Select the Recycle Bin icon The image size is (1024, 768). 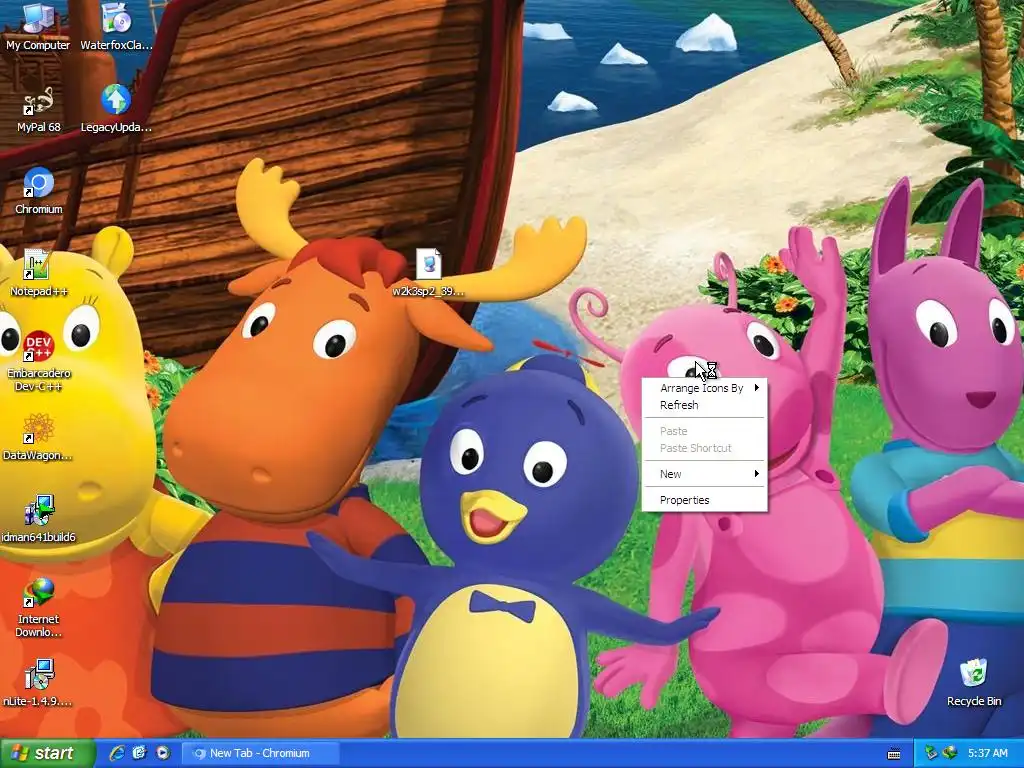point(974,683)
